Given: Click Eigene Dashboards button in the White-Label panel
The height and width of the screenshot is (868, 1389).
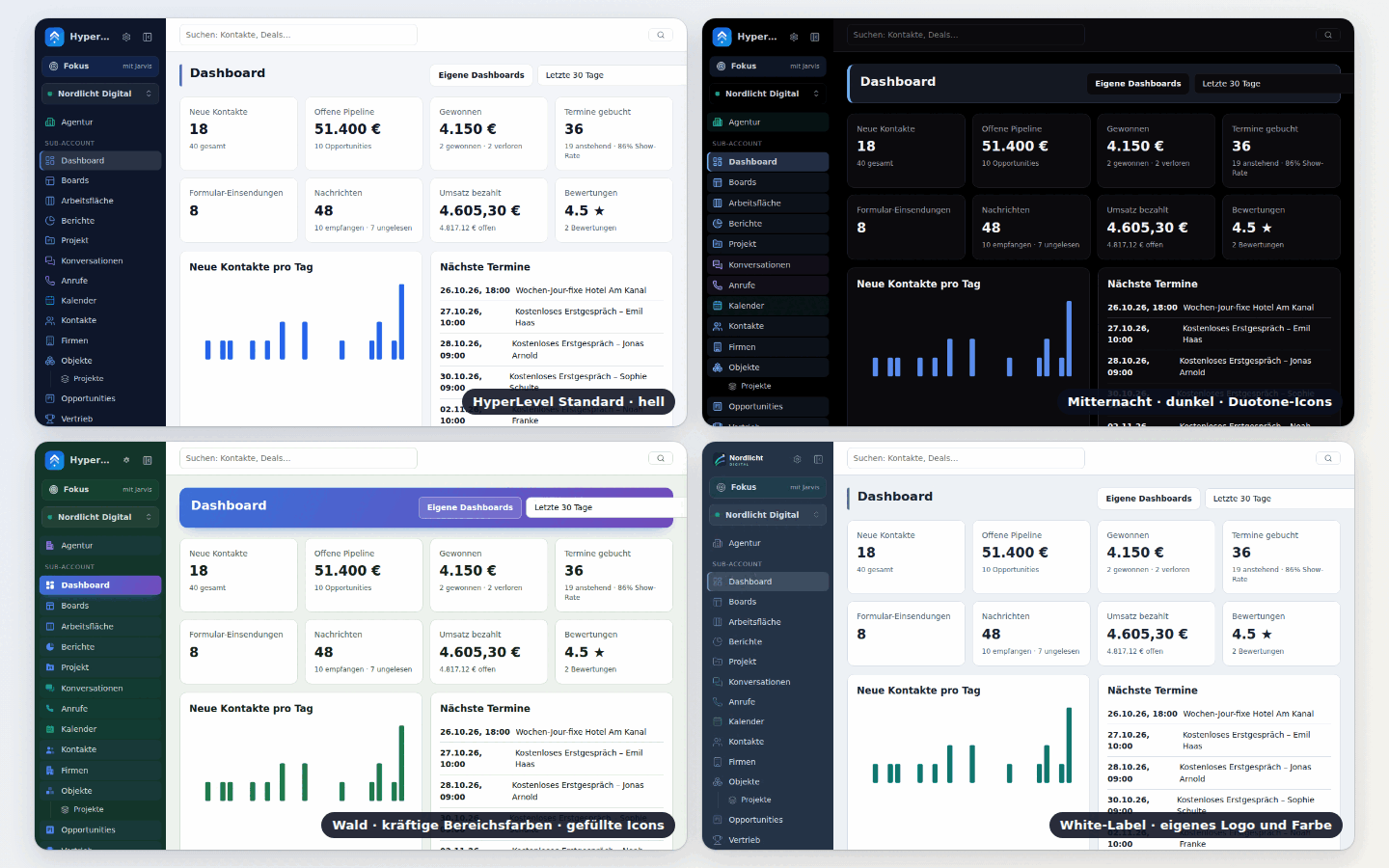Looking at the screenshot, I should coord(1149,499).
